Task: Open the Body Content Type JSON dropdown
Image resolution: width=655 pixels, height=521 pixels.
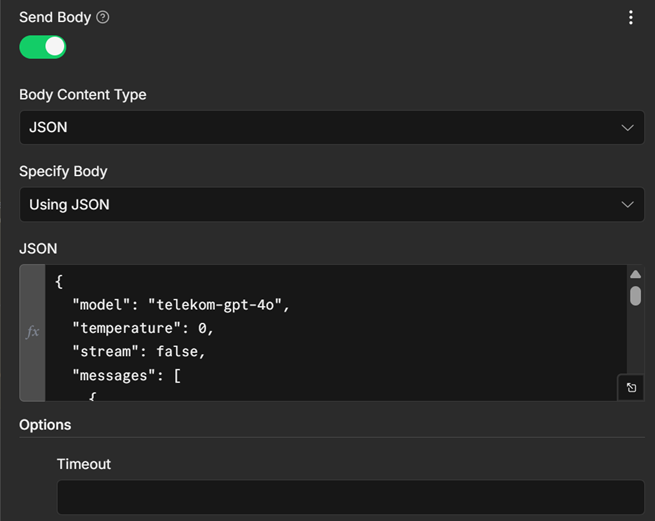Action: (332, 127)
